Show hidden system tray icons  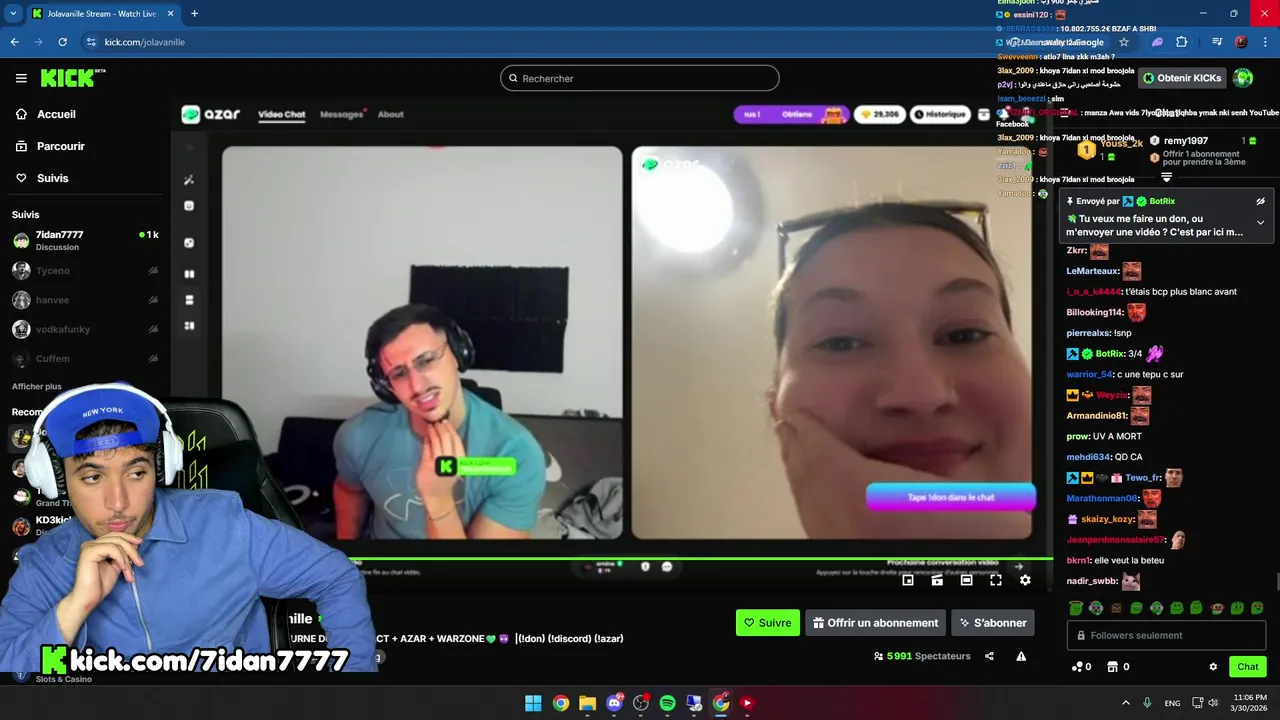1125,703
